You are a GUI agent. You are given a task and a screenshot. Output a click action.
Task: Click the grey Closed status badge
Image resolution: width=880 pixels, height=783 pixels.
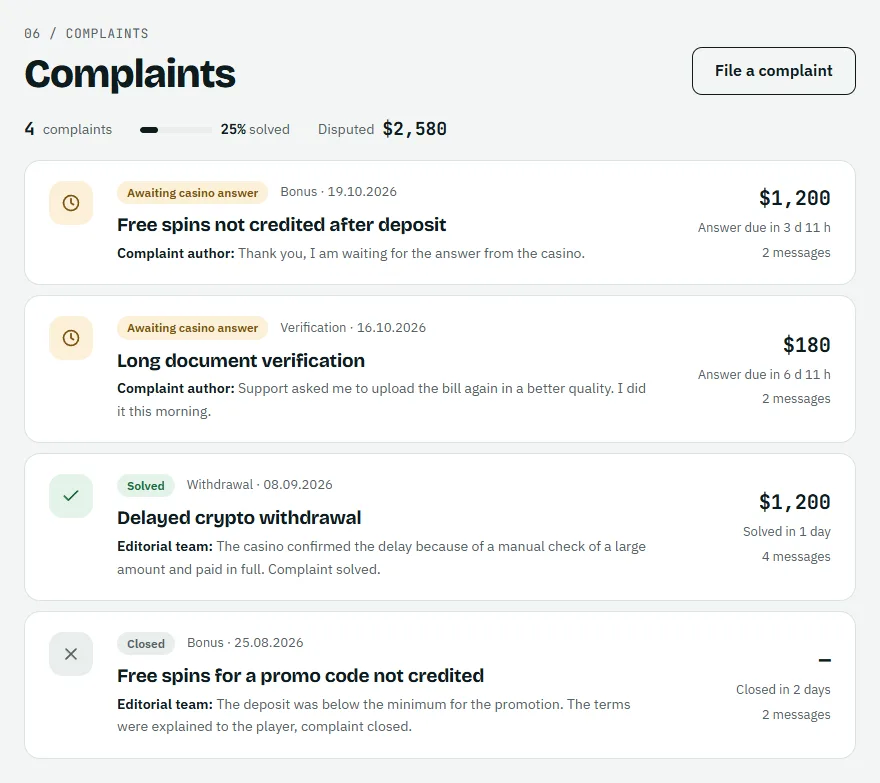(145, 644)
